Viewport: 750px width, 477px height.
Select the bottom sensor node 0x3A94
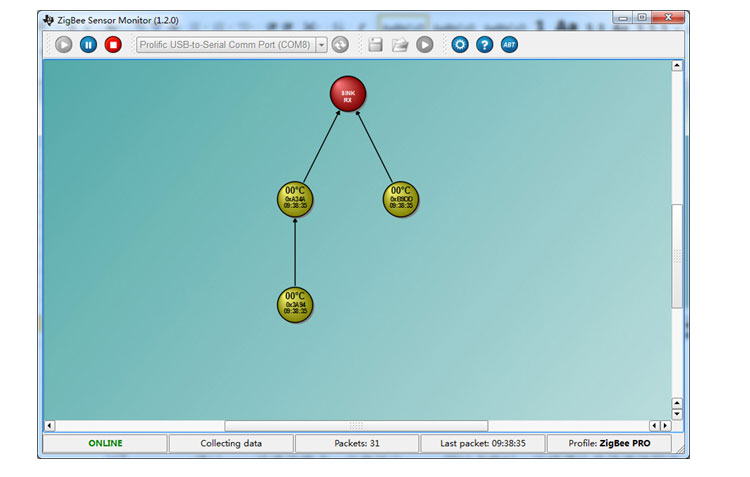pyautogui.click(x=295, y=305)
